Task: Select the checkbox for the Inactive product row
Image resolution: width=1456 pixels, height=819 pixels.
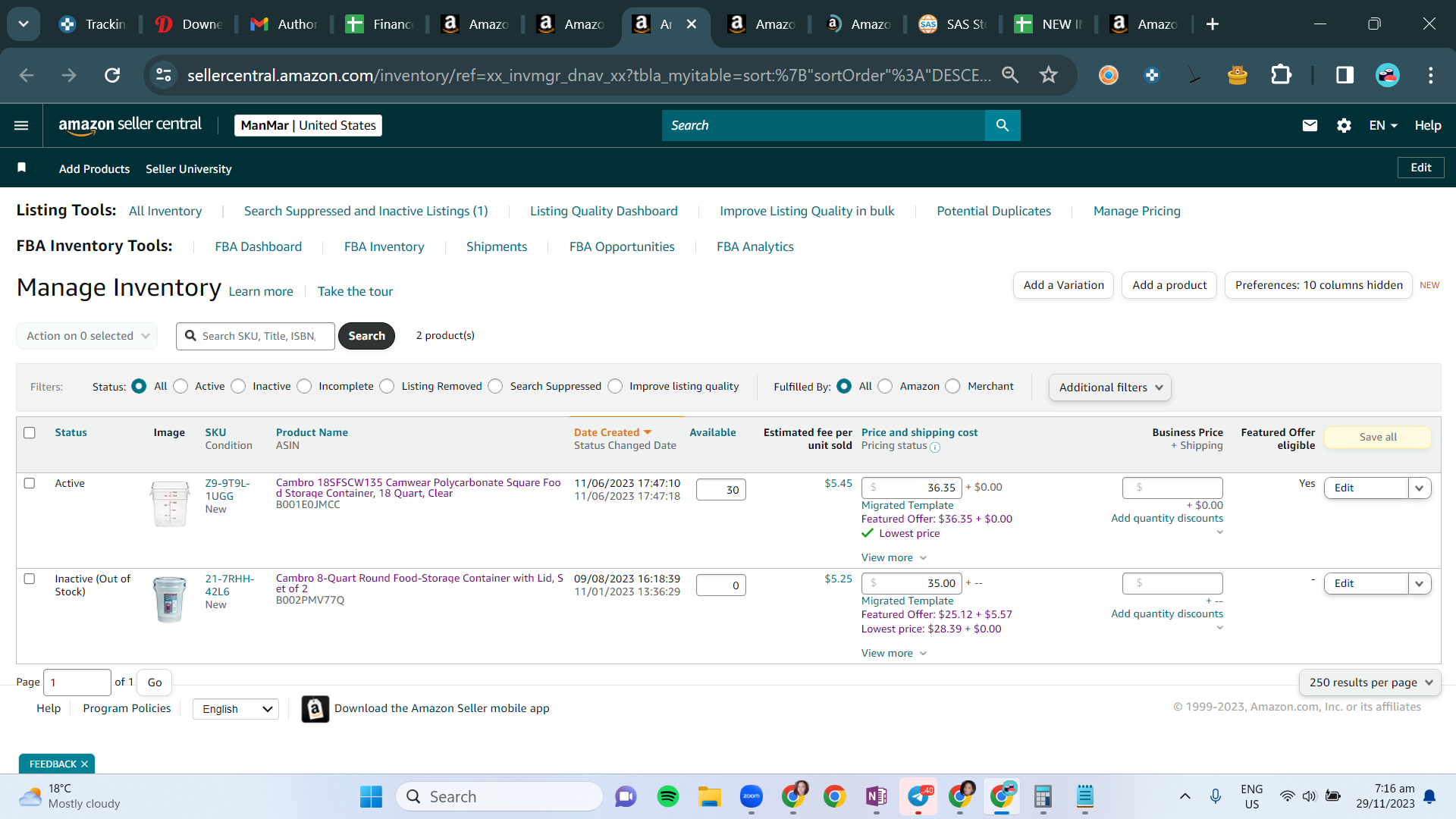Action: (x=30, y=579)
